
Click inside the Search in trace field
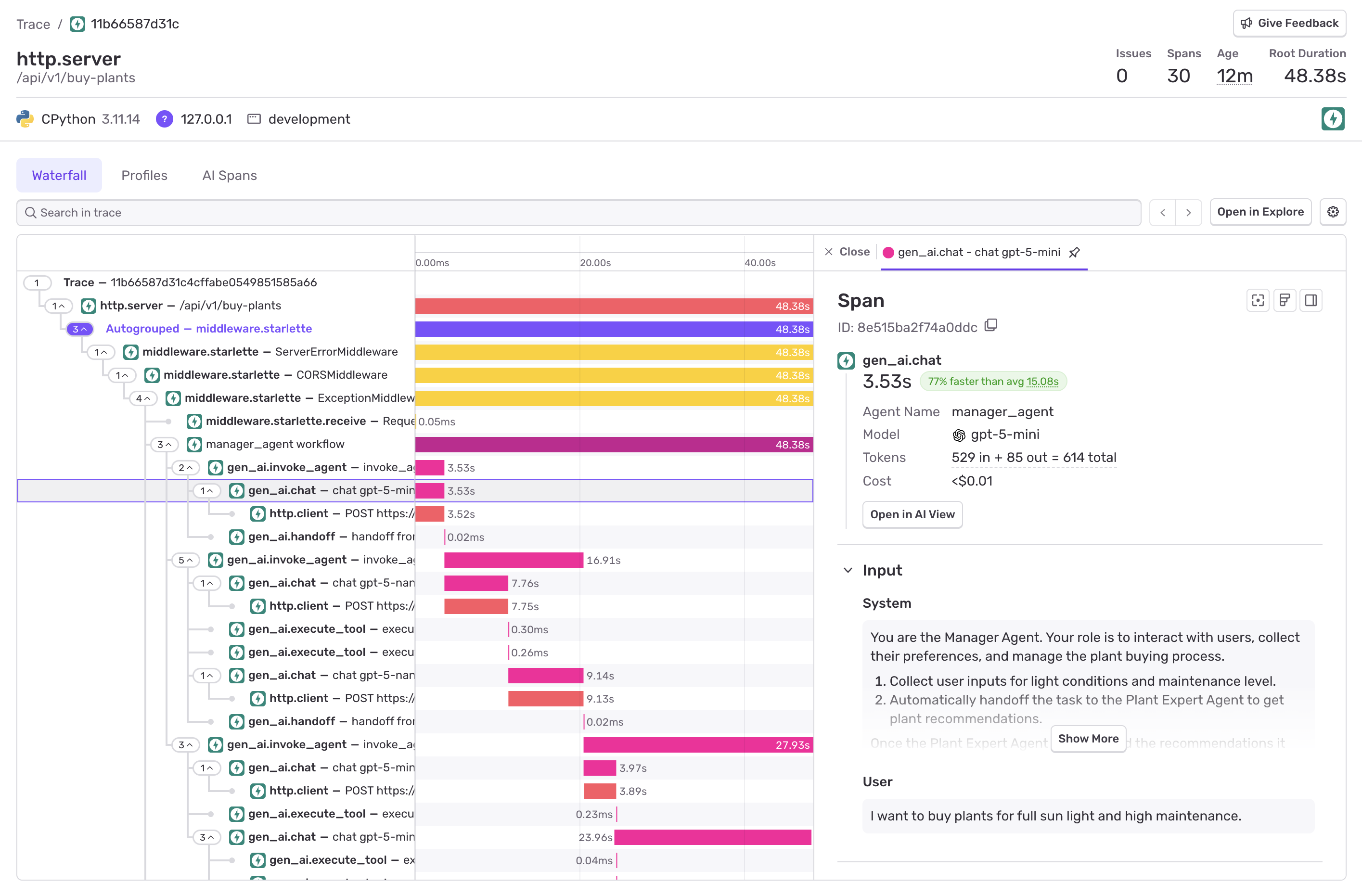[229, 212]
